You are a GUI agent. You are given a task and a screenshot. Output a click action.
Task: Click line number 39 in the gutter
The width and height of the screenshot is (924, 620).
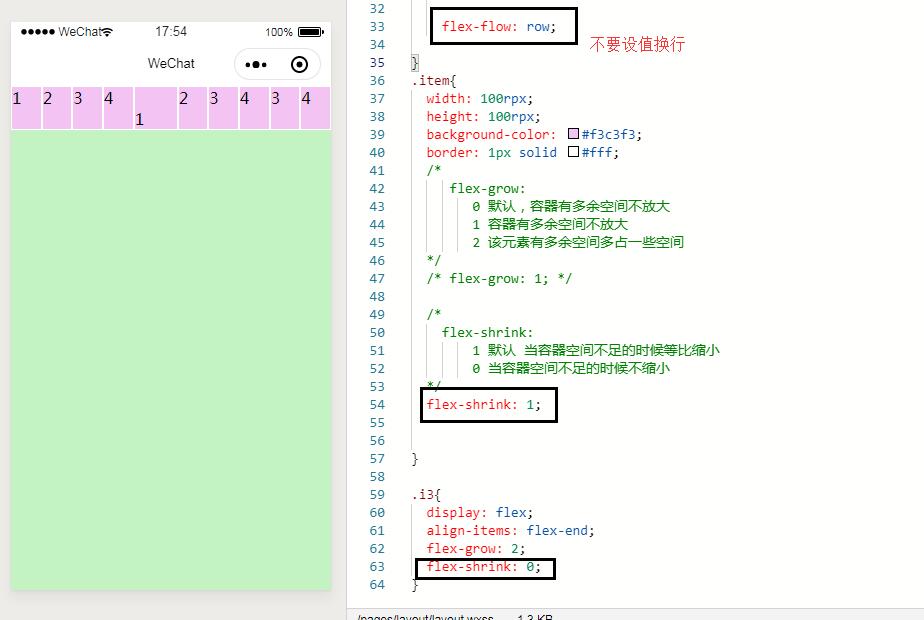(377, 134)
